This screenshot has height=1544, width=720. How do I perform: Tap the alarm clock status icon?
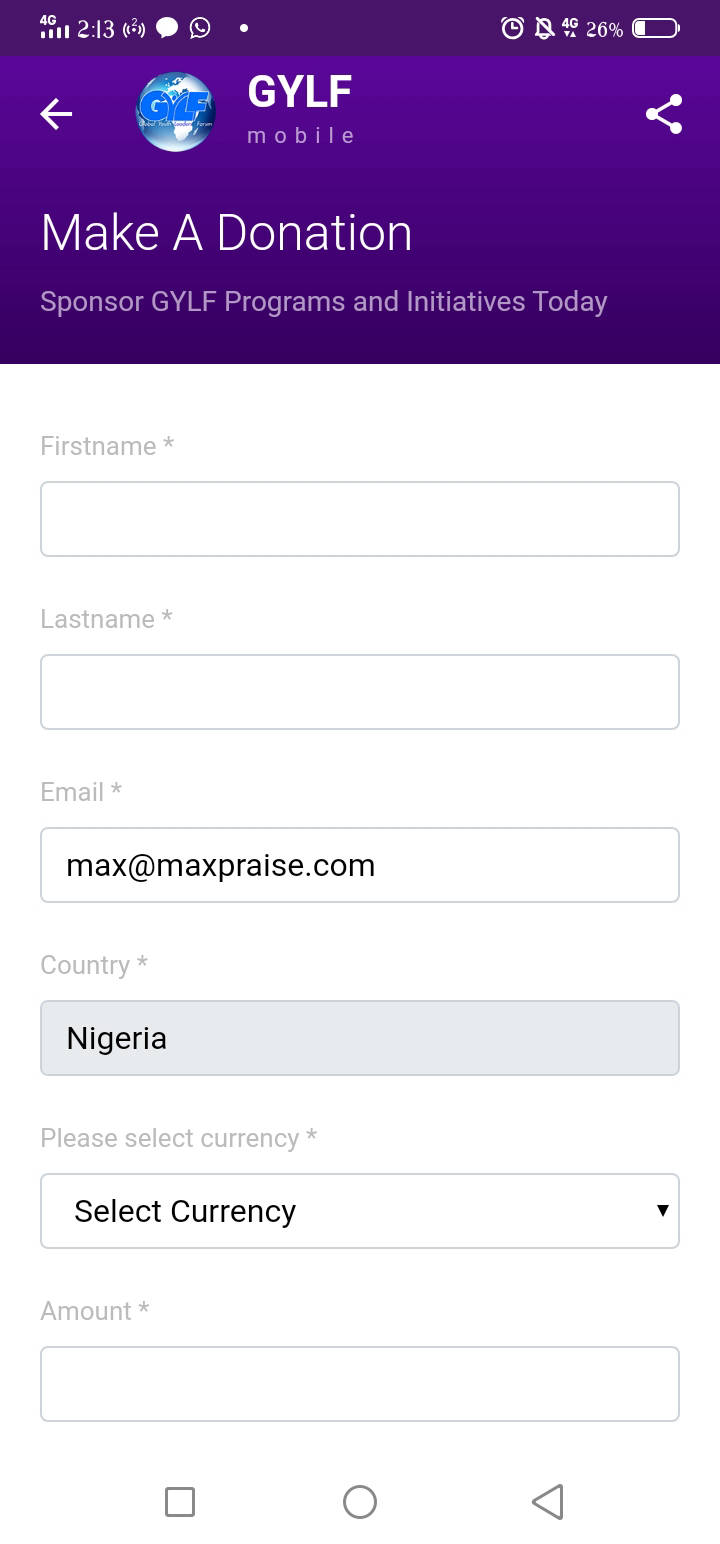click(512, 28)
